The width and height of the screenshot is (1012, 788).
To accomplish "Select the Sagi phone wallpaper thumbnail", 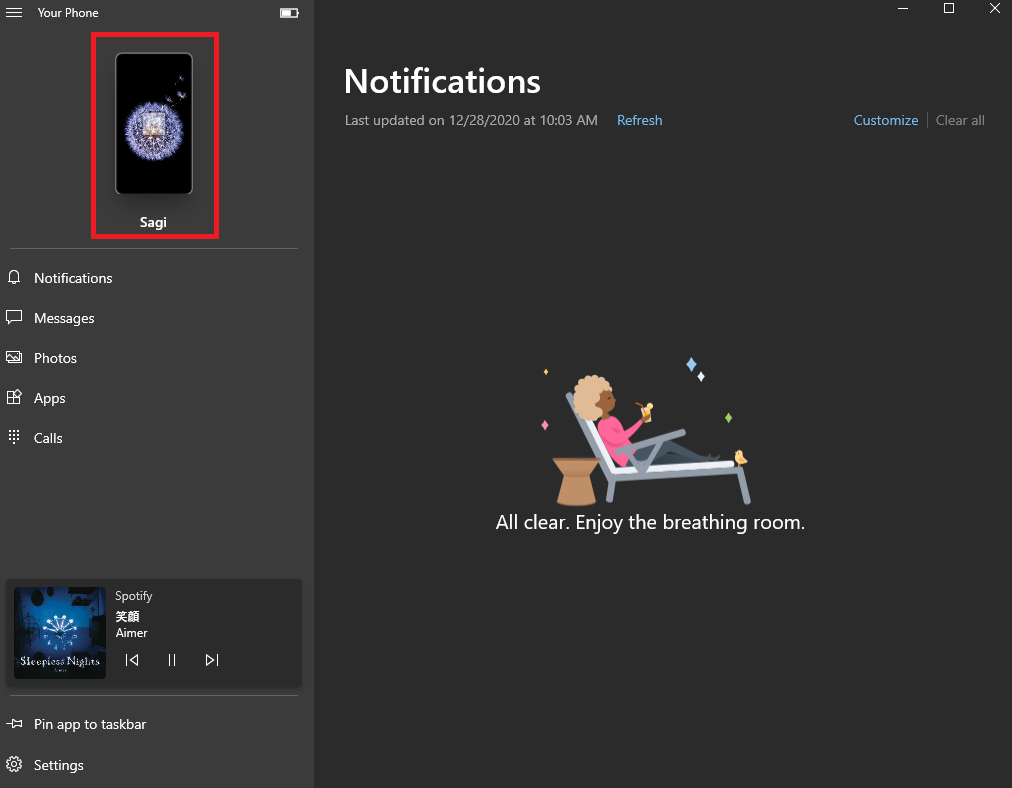I will point(154,123).
